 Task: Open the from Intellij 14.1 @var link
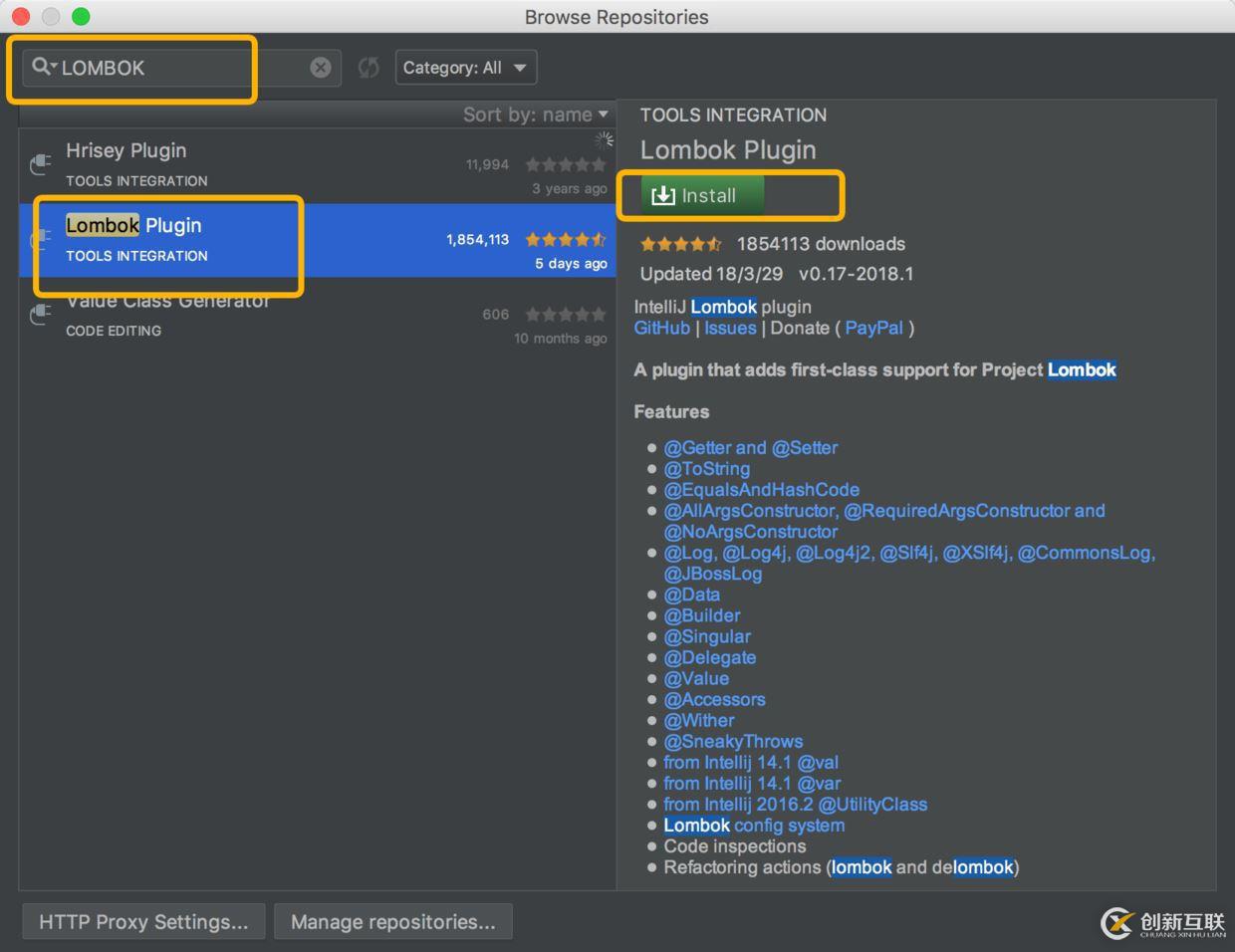coord(752,784)
